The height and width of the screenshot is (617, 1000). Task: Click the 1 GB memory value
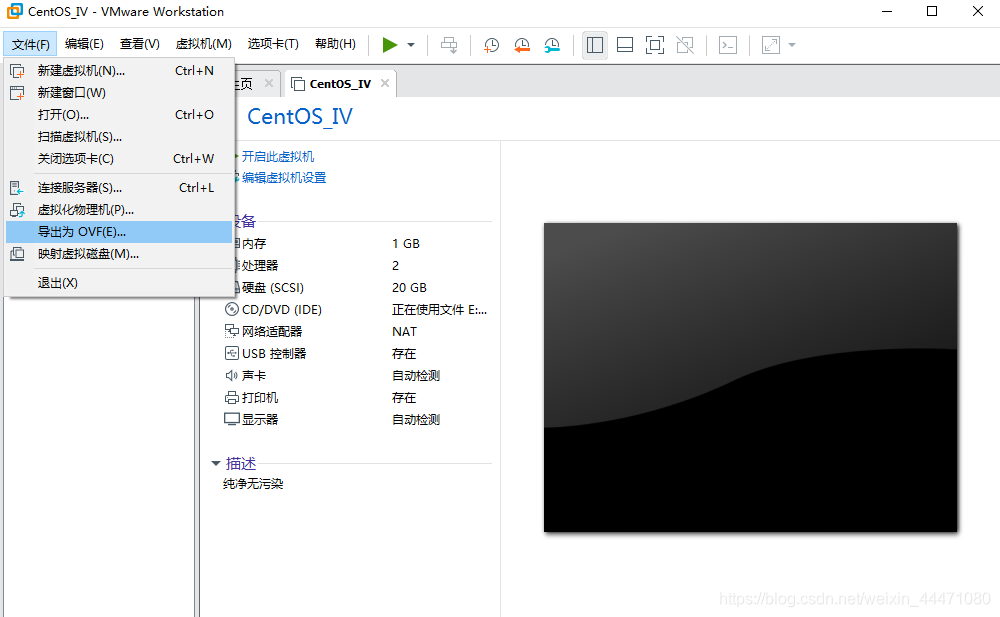406,244
